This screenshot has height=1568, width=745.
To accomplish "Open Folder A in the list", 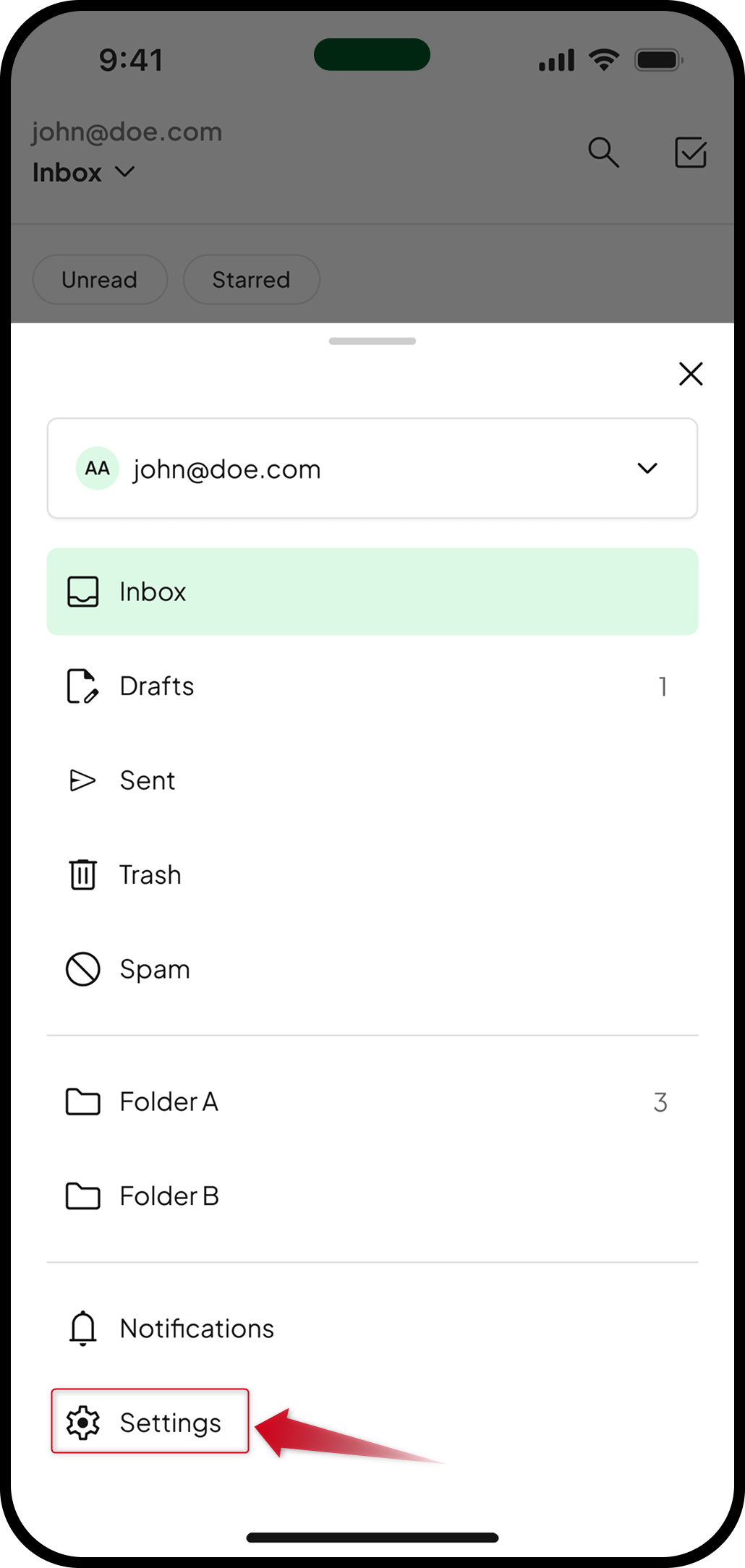I will [x=372, y=1102].
